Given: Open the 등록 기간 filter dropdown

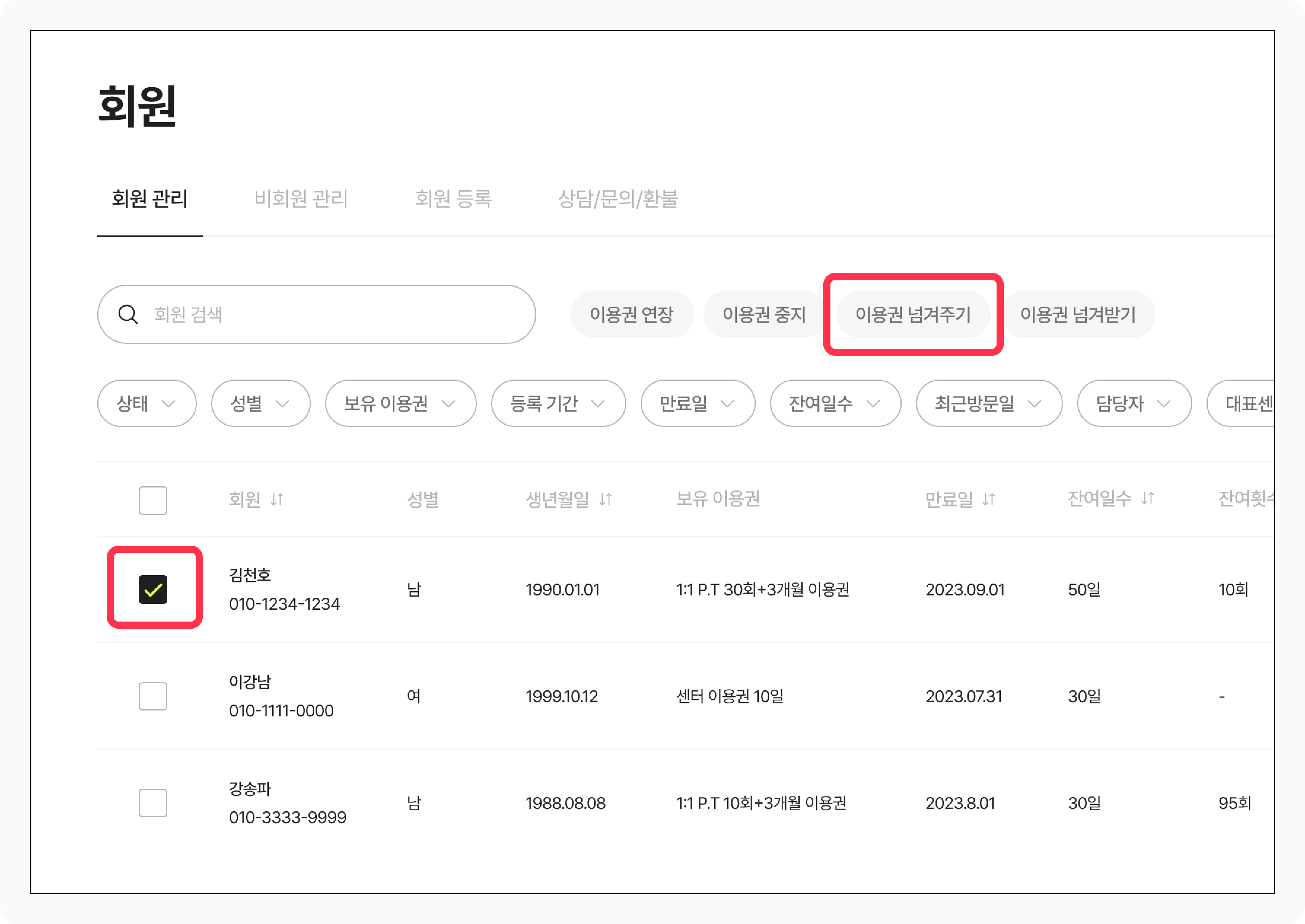Looking at the screenshot, I should point(558,403).
